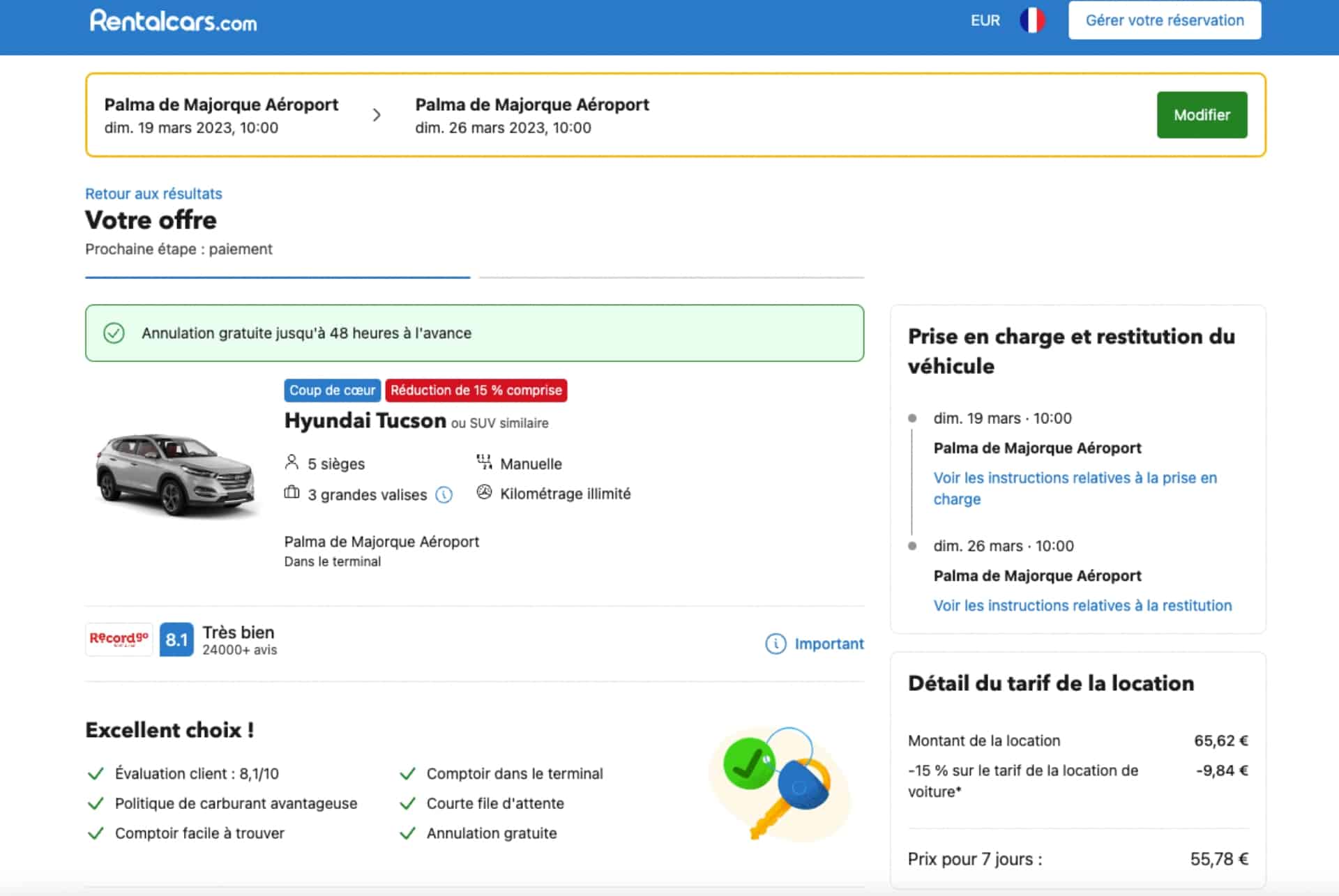This screenshot has height=896, width=1339.
Task: Click the grey payment step bar
Action: [x=672, y=278]
